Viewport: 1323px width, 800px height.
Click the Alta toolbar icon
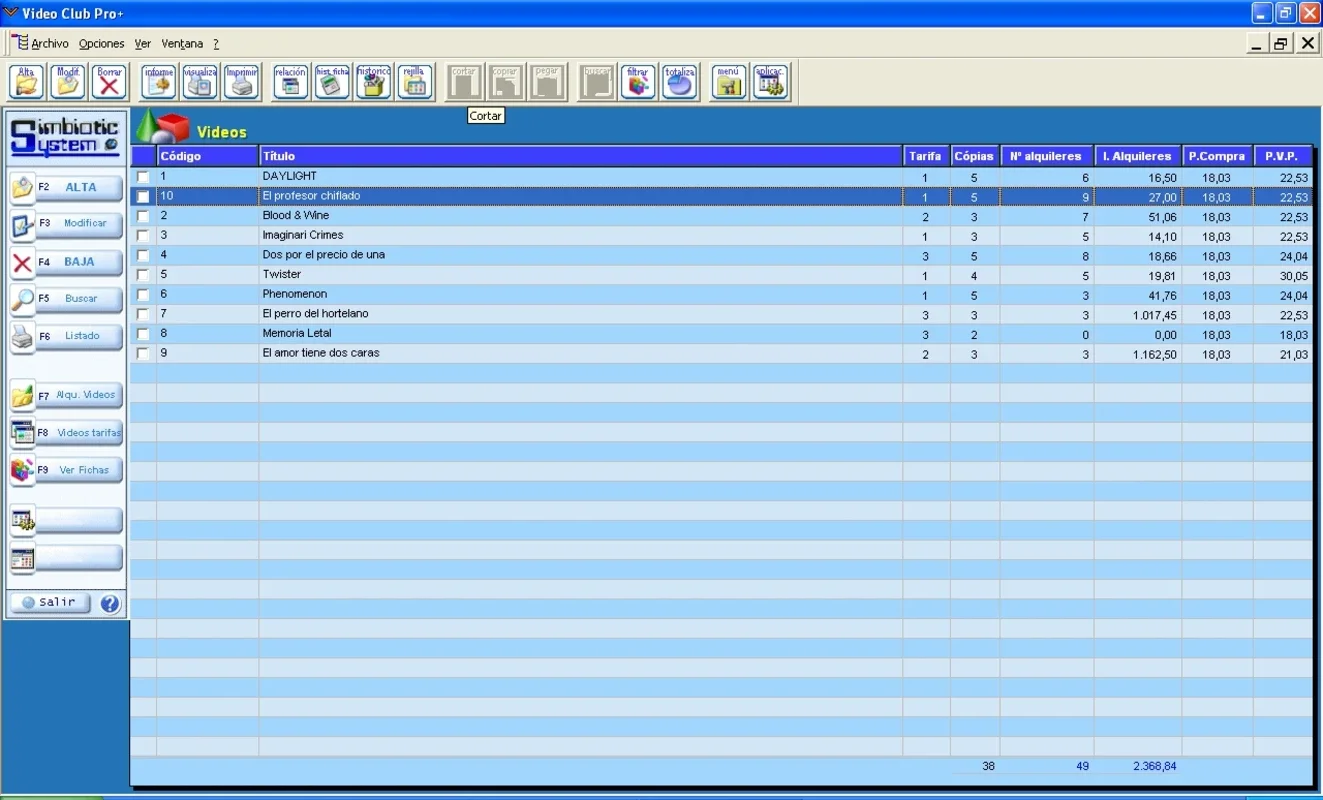[x=27, y=82]
